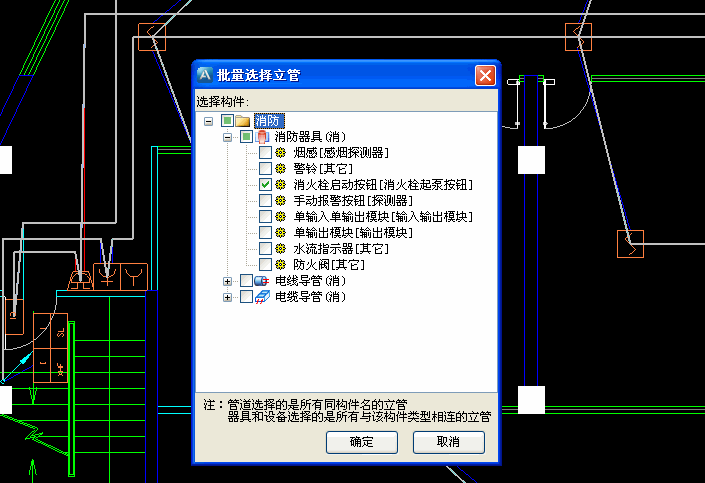
Task: Check the 水流指示器[其它] checkbox
Action: click(265, 249)
